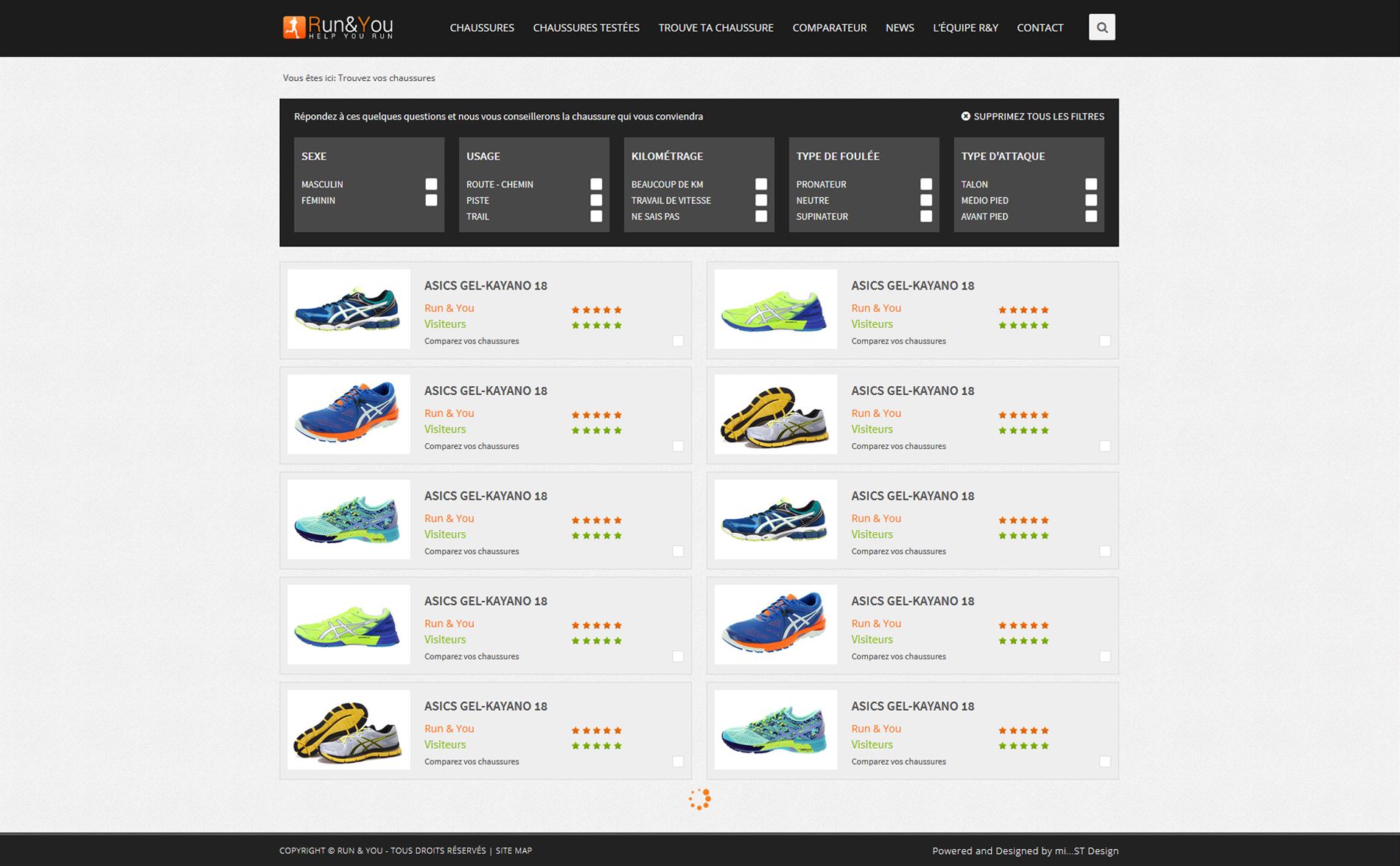Check the MASCULIN filter
Image resolution: width=1400 pixels, height=866 pixels.
[x=431, y=184]
